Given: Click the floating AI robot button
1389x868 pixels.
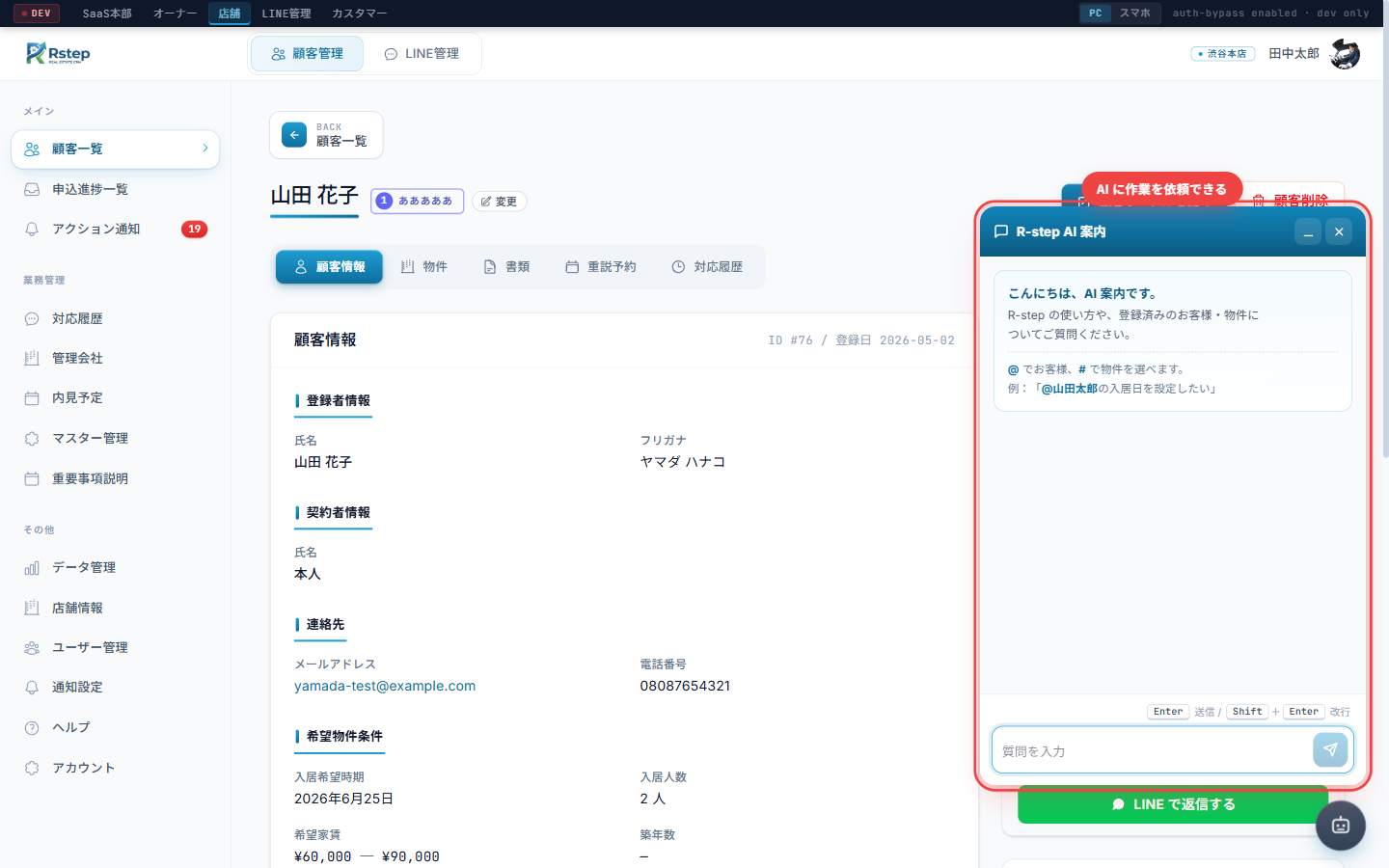Looking at the screenshot, I should [x=1341, y=826].
